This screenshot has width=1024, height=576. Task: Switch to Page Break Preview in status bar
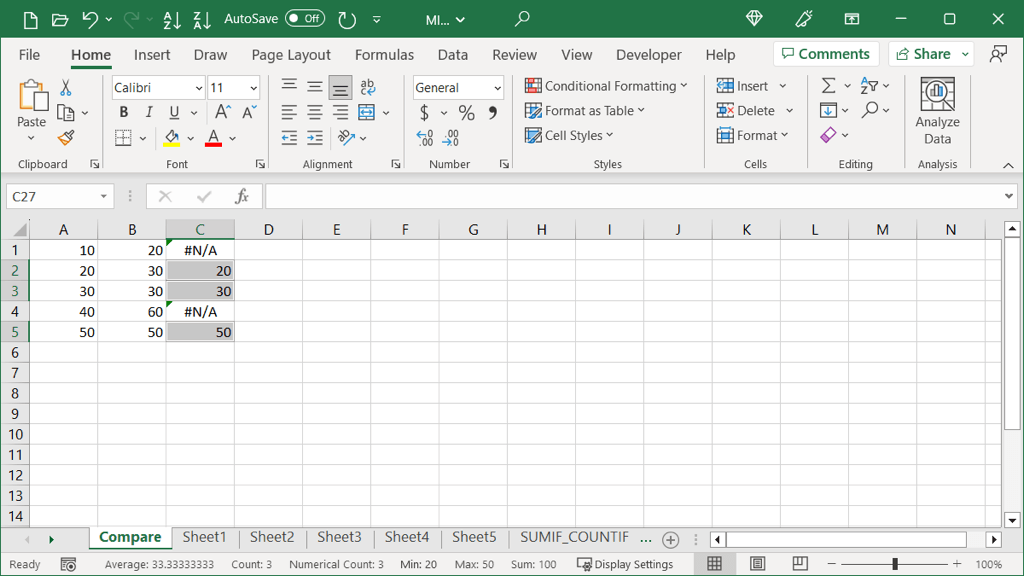(800, 564)
